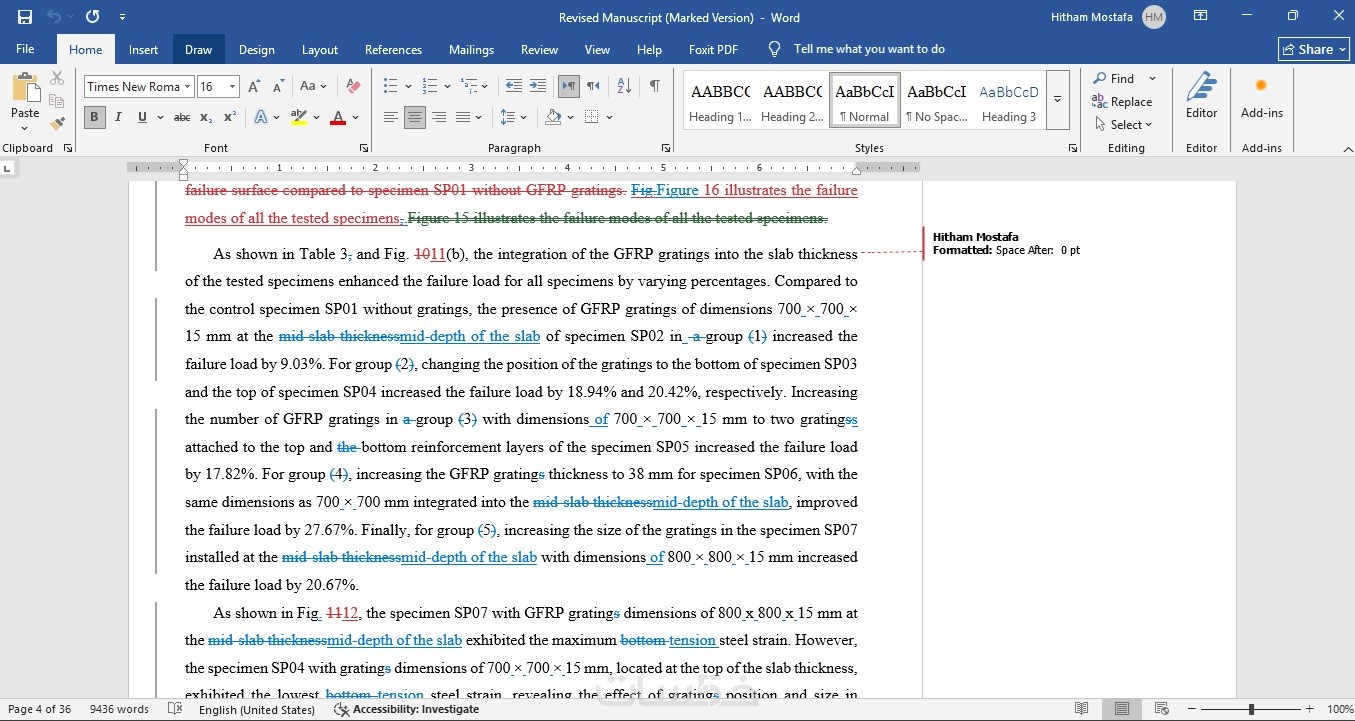Switch to the Review tab
The image size is (1355, 721).
tap(539, 50)
